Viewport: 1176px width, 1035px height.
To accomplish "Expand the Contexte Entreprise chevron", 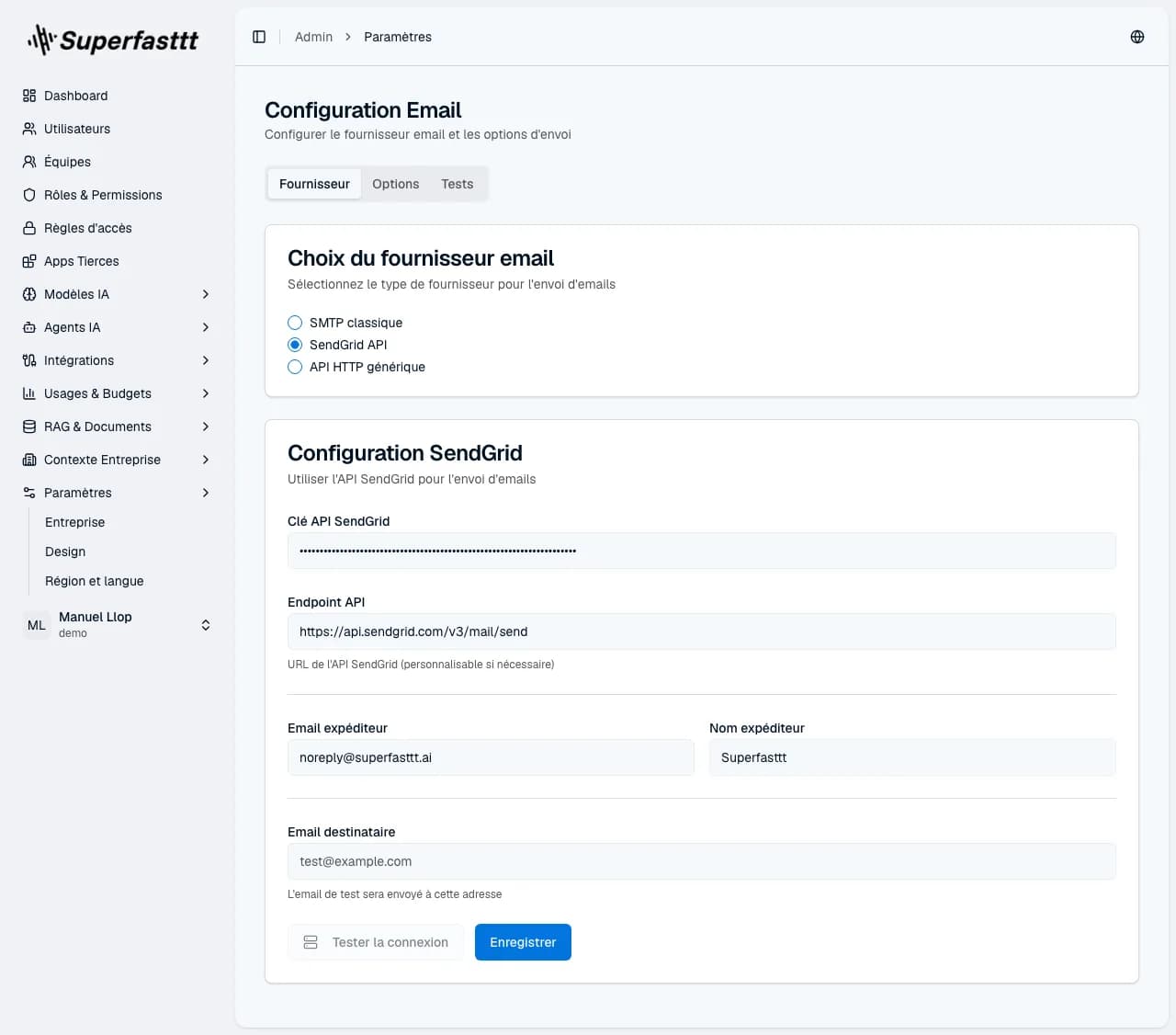I will [206, 460].
